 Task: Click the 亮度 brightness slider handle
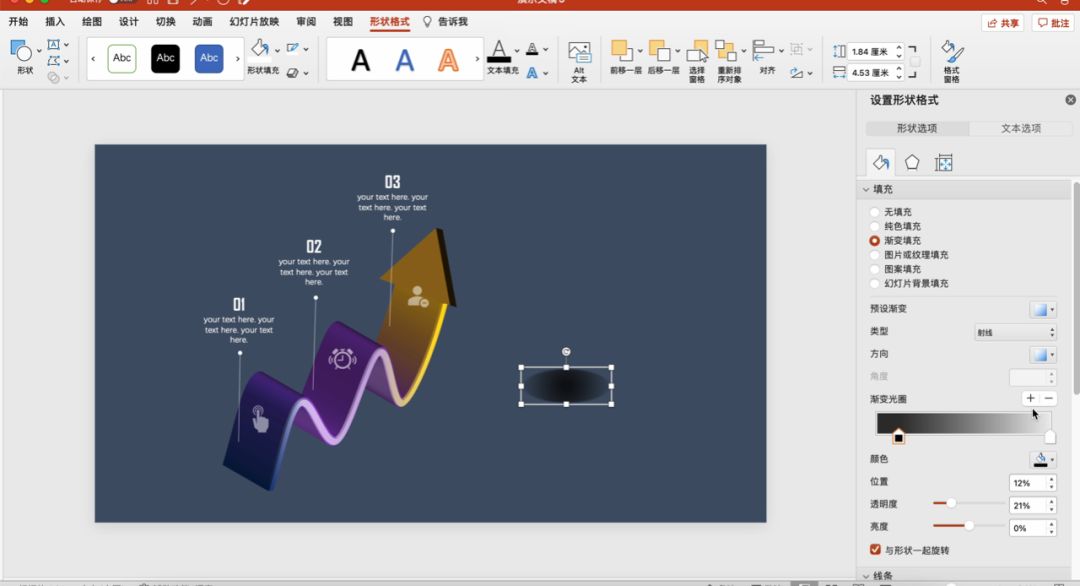tap(969, 526)
